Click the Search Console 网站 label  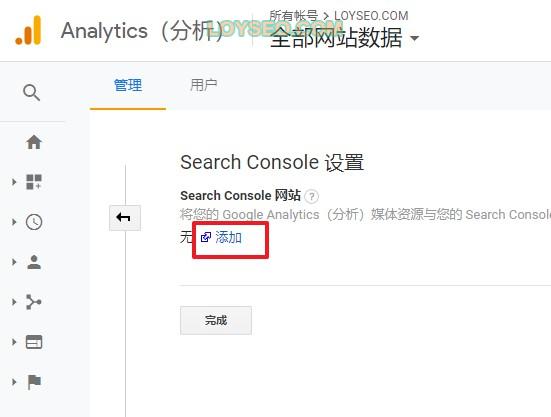coord(240,195)
